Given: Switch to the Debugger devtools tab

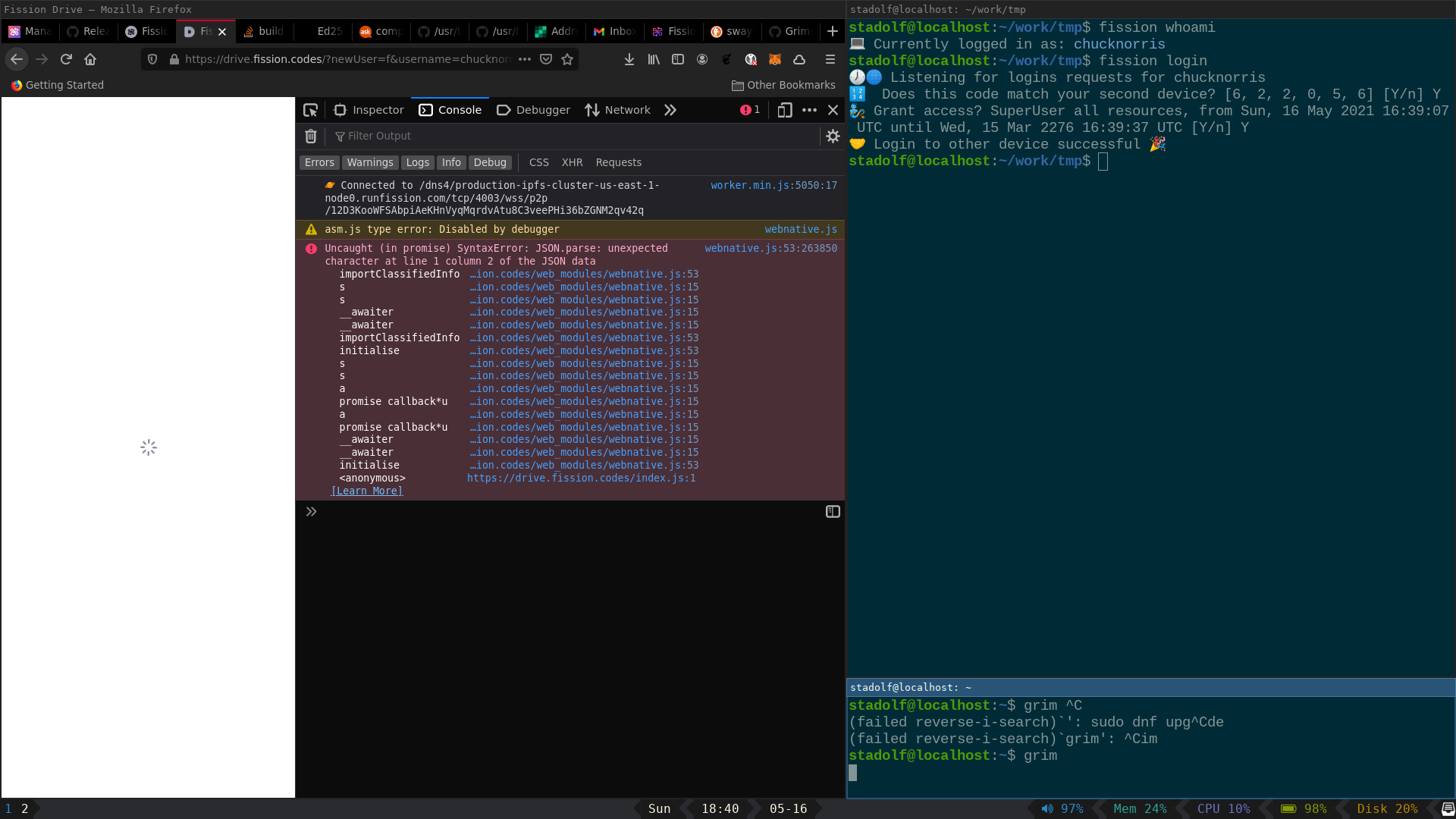Looking at the screenshot, I should 533,110.
